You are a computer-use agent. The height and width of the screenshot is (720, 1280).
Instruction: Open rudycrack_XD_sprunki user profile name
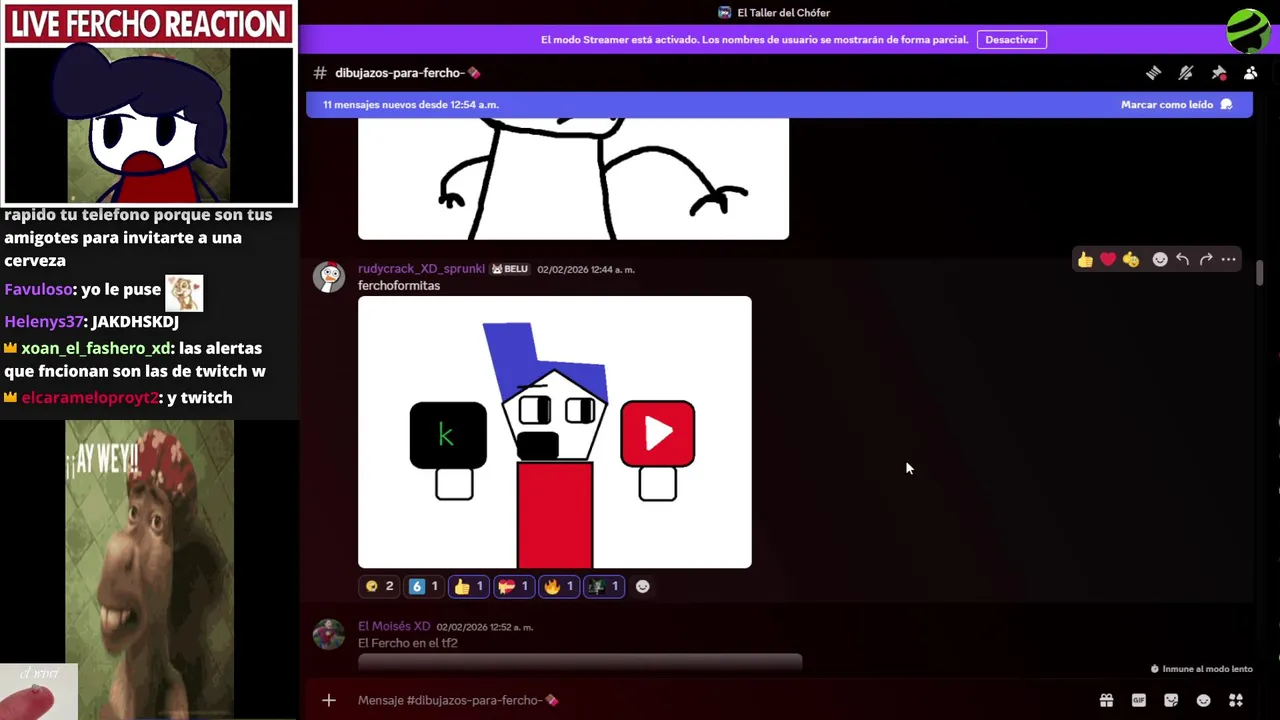click(x=421, y=269)
